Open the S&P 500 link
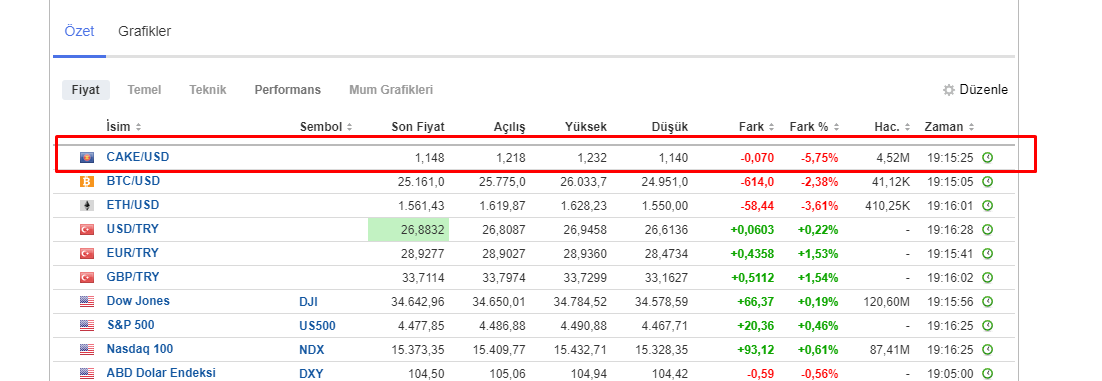Screen dimensions: 1102x381 pos(131,325)
